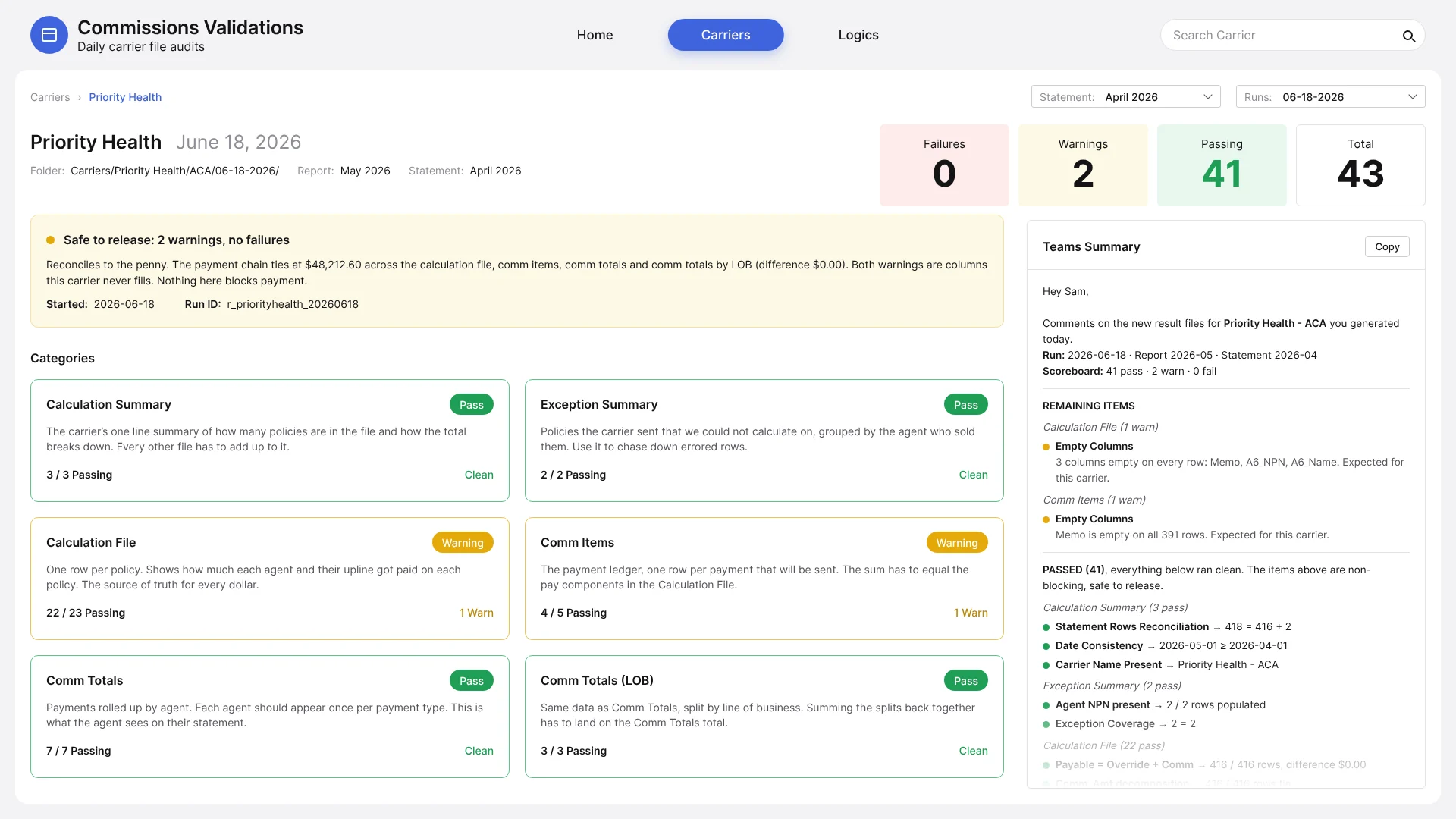This screenshot has height=819, width=1456.
Task: Open the Total count tile
Action: click(1360, 165)
